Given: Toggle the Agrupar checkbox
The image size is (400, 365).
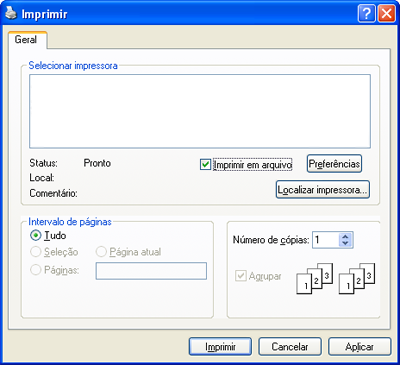Looking at the screenshot, I should pyautogui.click(x=240, y=276).
